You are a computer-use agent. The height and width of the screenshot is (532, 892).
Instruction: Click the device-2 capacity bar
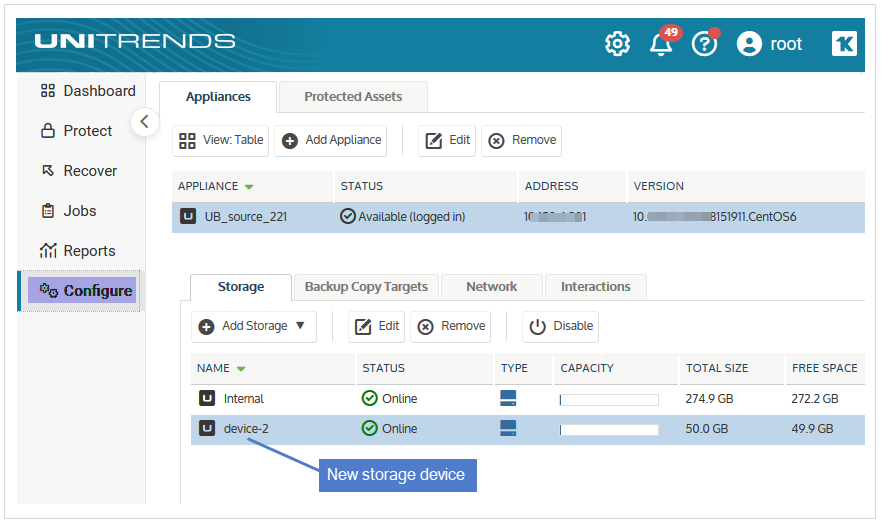coord(609,430)
